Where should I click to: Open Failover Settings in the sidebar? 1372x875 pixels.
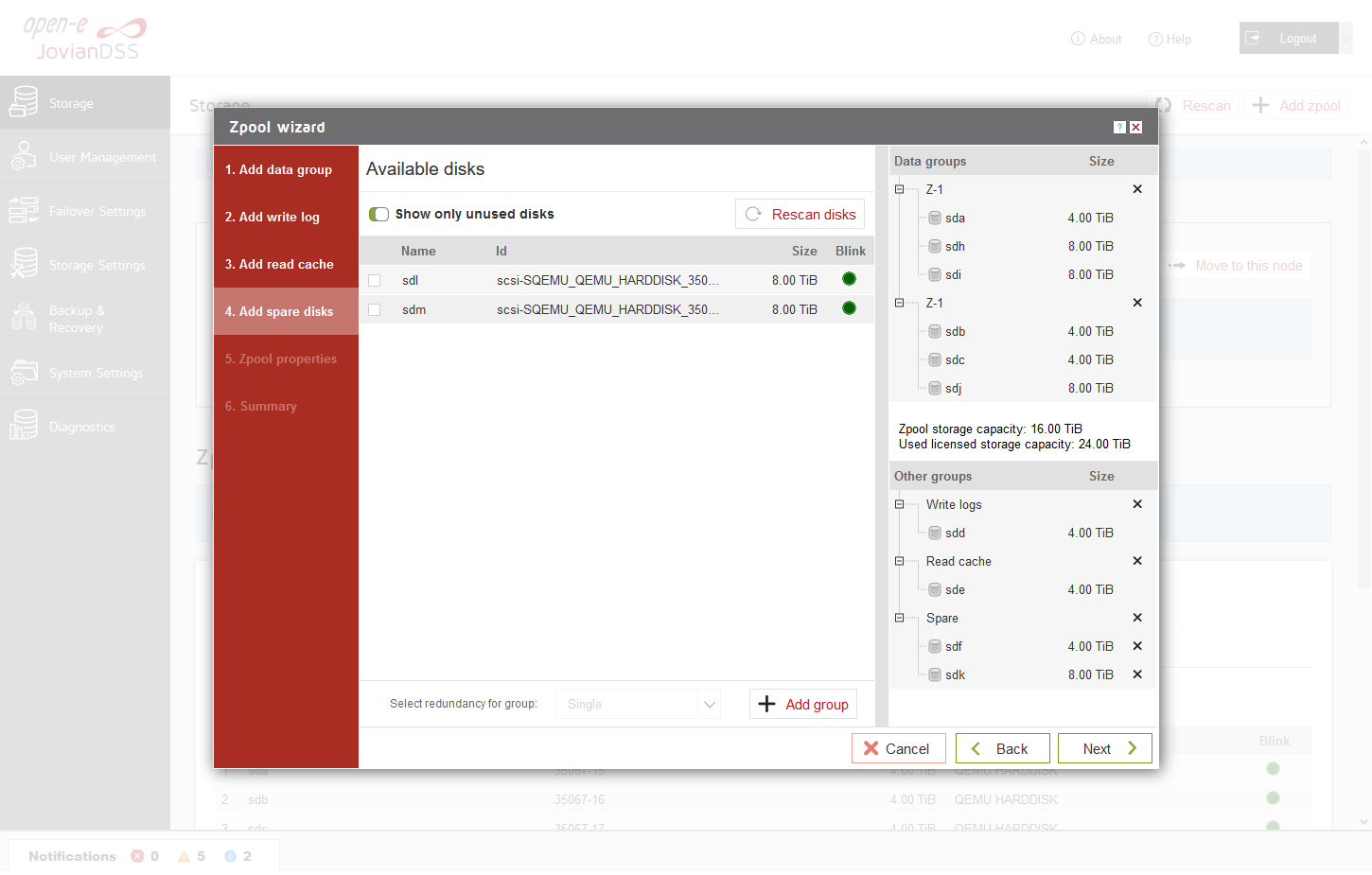point(85,211)
